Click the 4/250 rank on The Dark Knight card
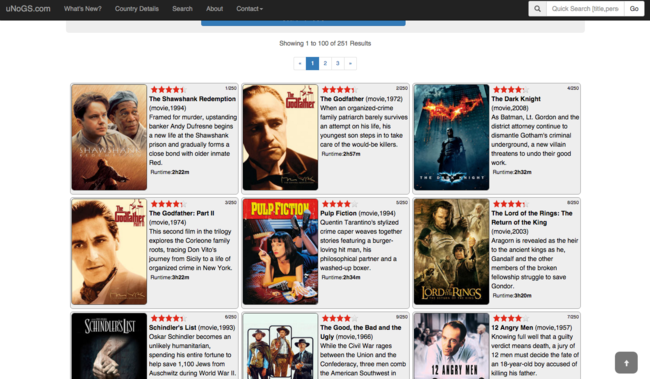 [x=573, y=88]
